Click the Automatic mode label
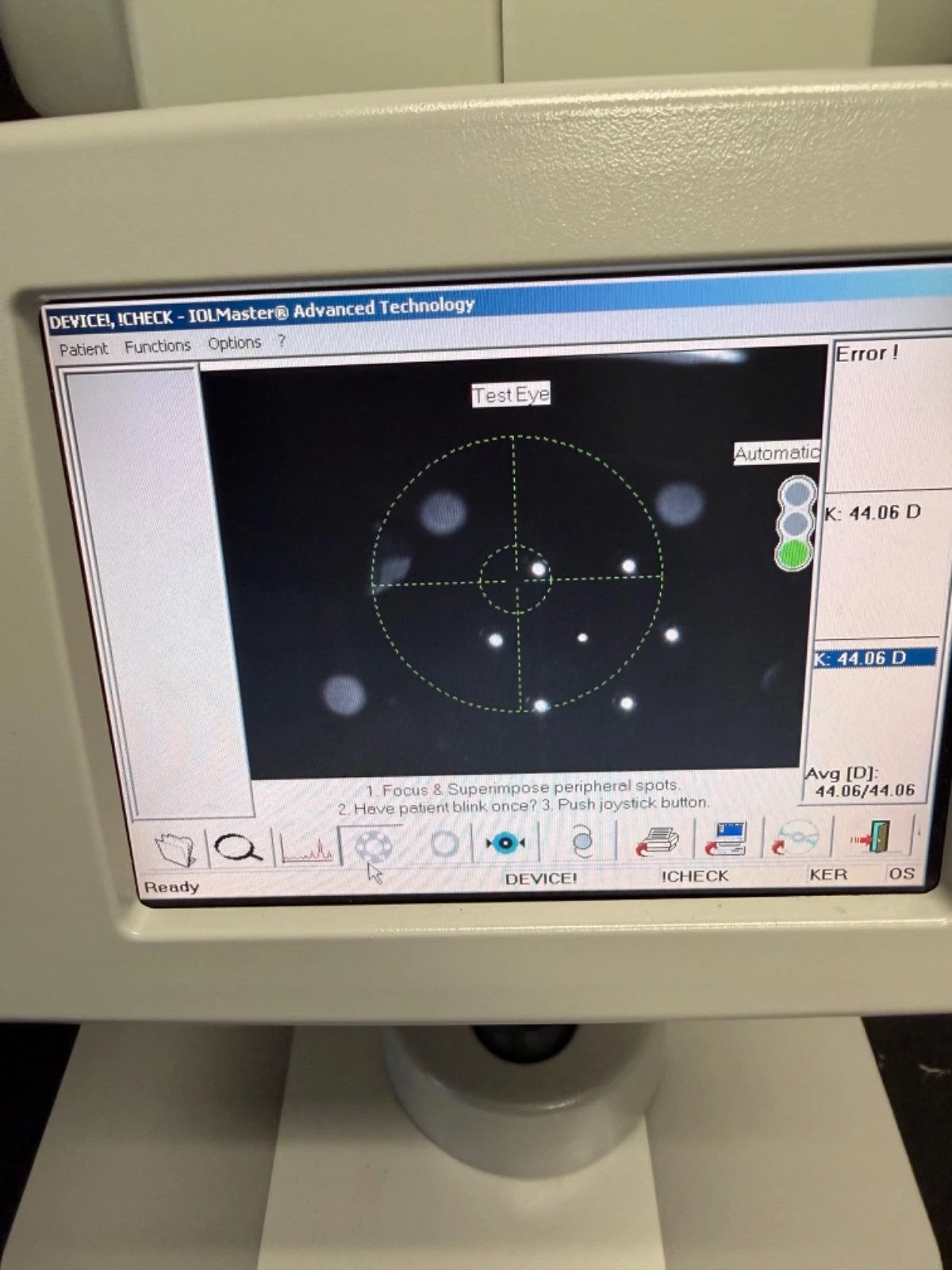Screen dimensions: 952x1270 (777, 453)
